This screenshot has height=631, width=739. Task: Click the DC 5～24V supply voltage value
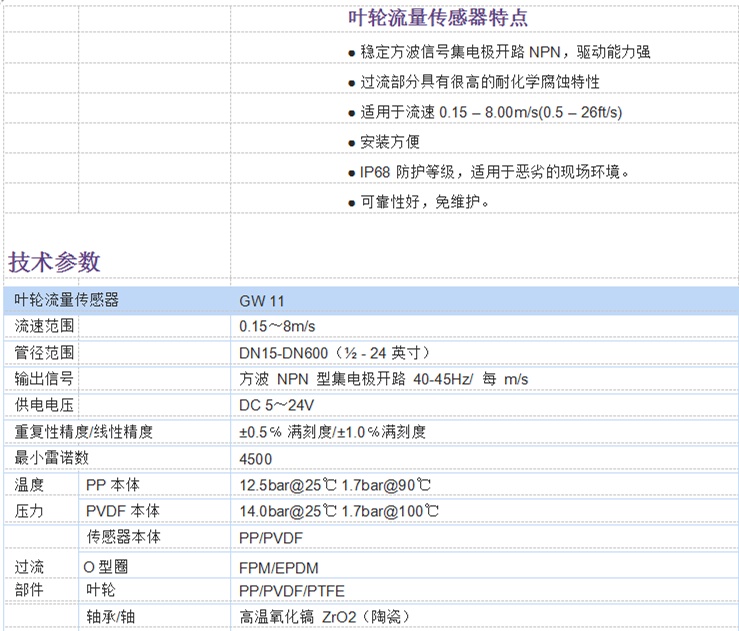(277, 405)
